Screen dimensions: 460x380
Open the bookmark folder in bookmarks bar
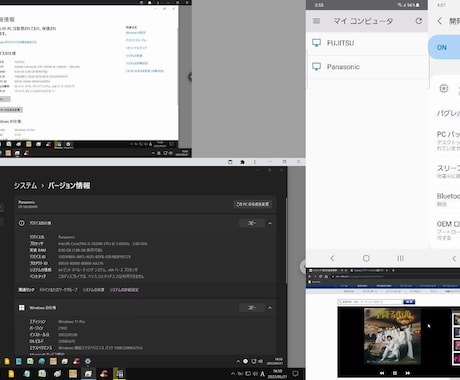[x=313, y=282]
